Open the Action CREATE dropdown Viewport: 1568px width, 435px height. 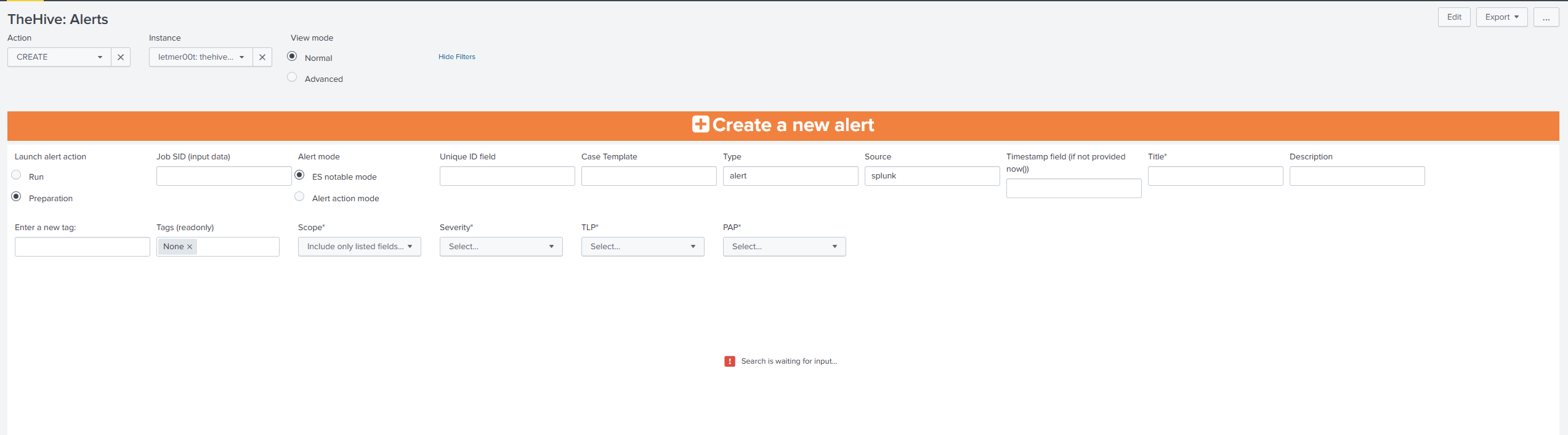click(x=59, y=57)
